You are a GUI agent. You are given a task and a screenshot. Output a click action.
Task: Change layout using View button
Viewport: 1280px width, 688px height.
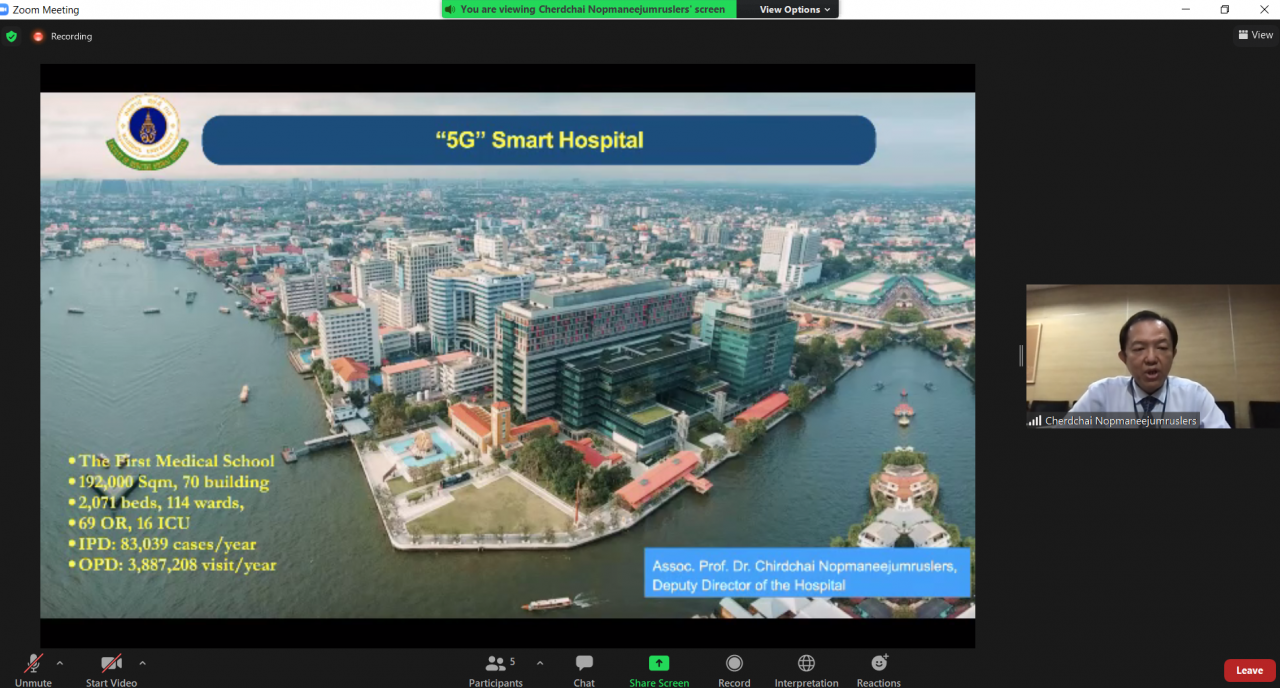pyautogui.click(x=1256, y=35)
